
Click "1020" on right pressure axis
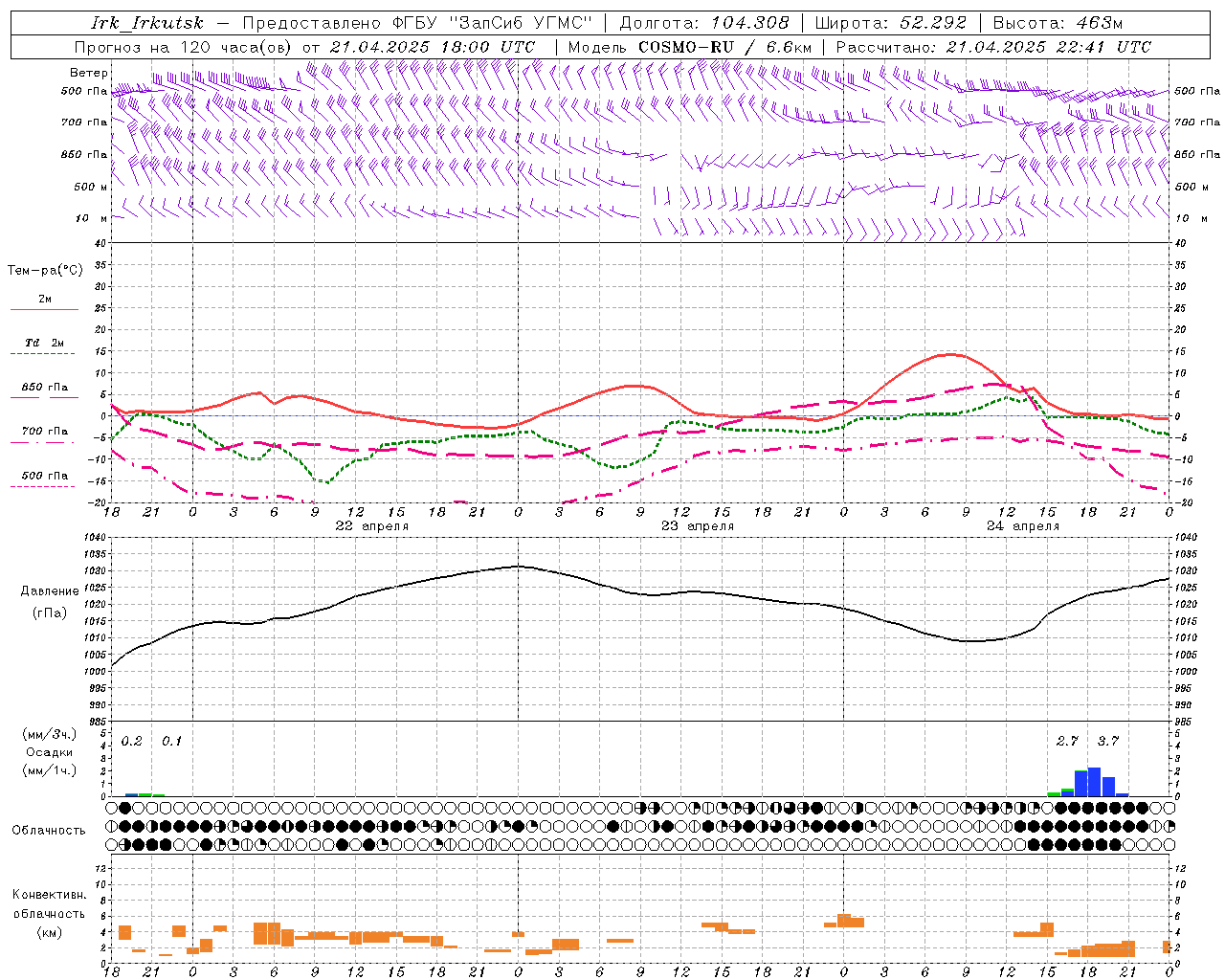(1186, 605)
